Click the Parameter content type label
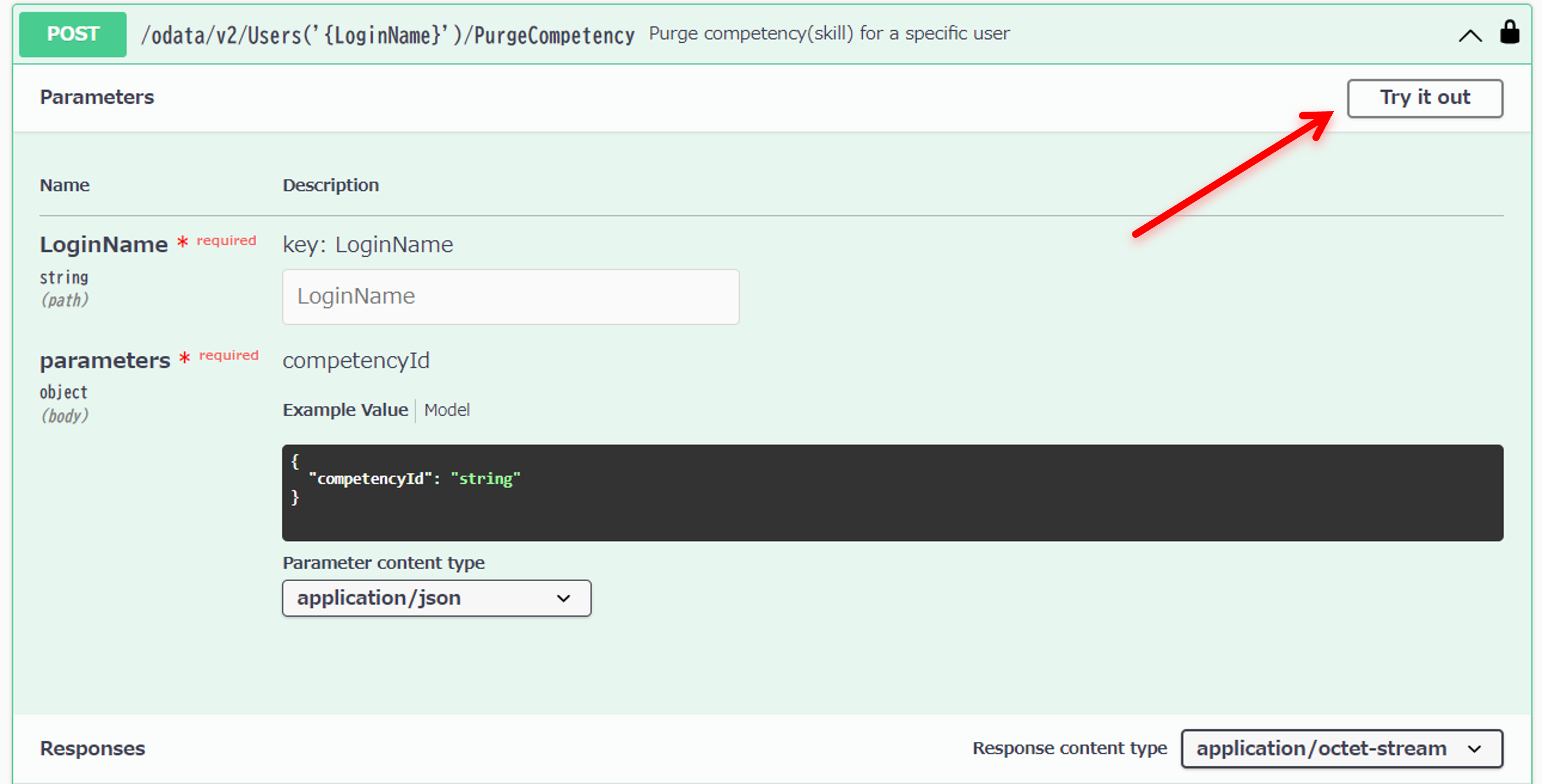The image size is (1542, 784). click(384, 562)
